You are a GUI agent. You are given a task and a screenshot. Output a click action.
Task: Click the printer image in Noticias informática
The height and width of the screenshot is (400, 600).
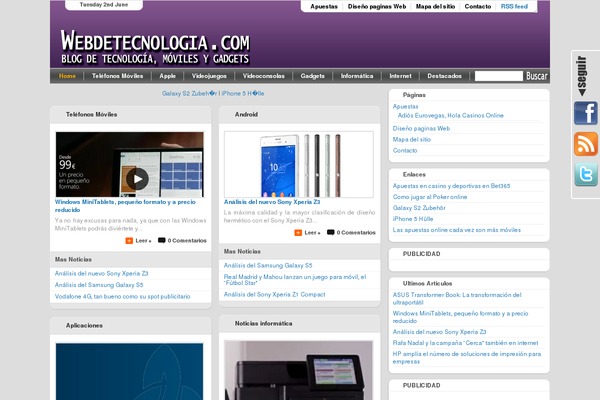(298, 370)
